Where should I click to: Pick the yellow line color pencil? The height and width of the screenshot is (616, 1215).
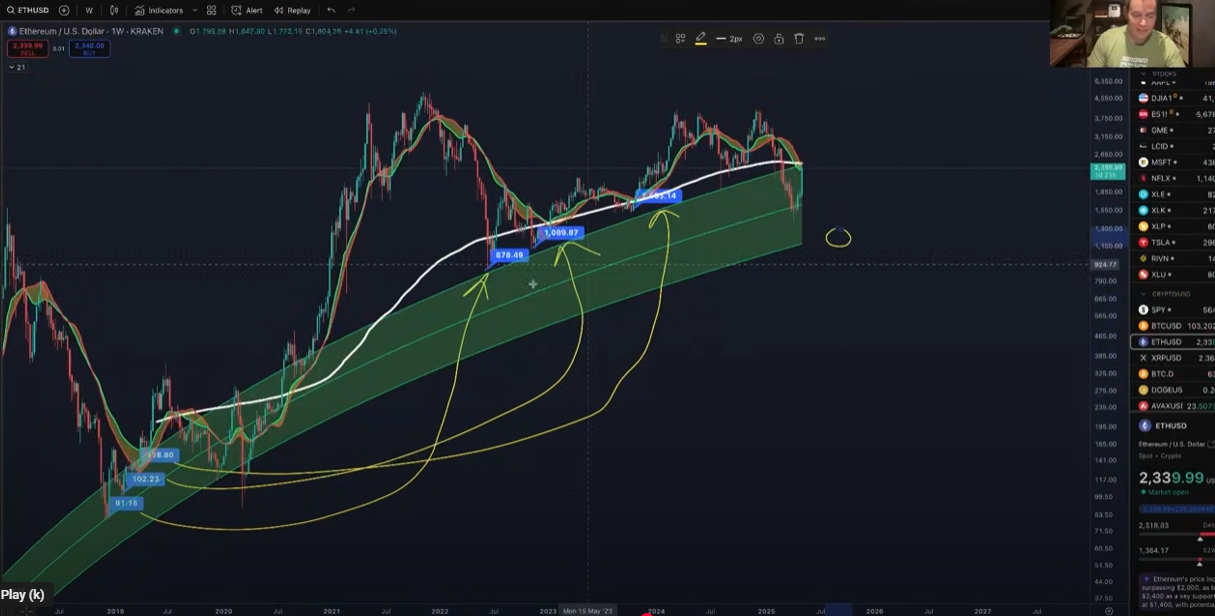pos(700,39)
